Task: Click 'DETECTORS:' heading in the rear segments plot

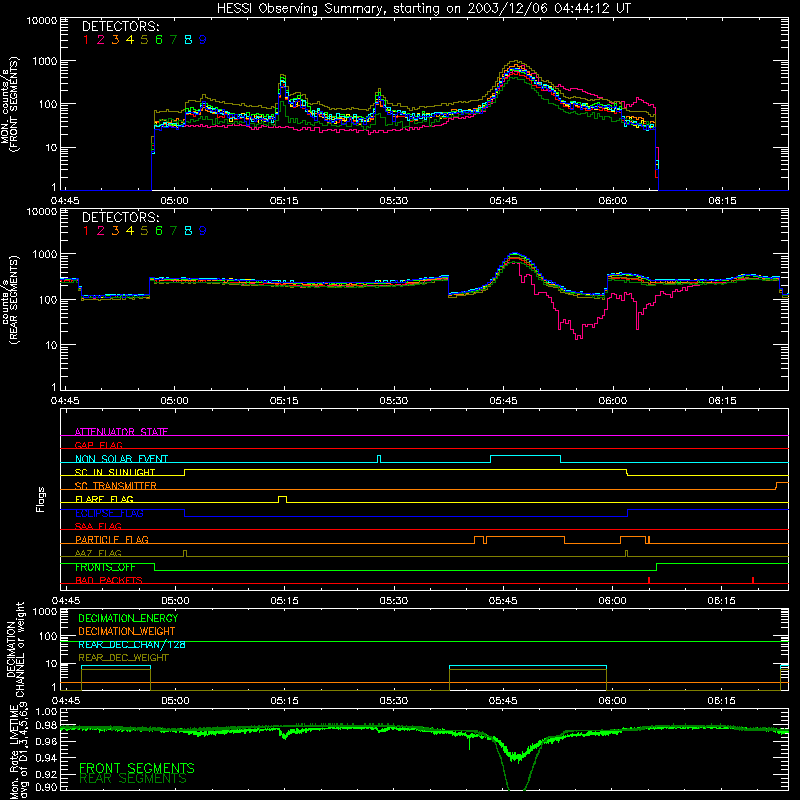Action: coord(120,217)
